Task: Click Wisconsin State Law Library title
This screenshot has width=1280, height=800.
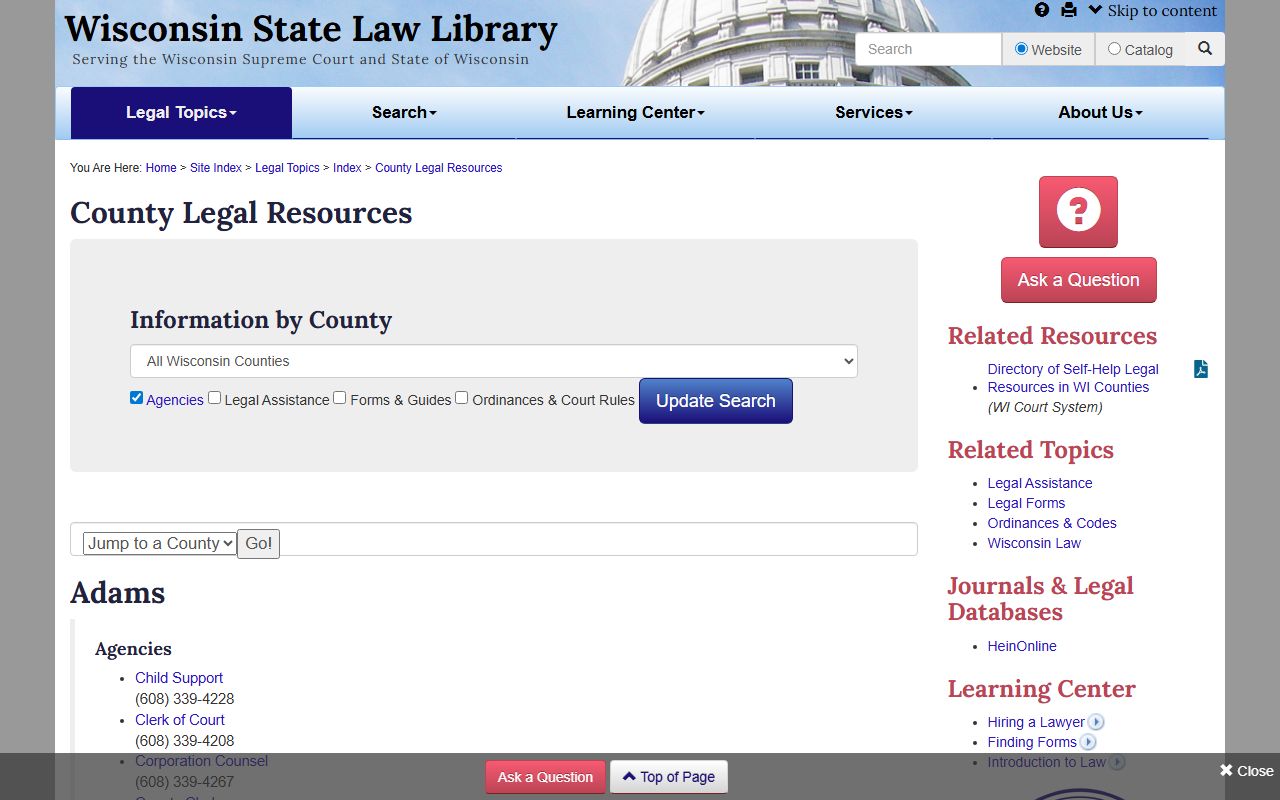Action: [310, 29]
